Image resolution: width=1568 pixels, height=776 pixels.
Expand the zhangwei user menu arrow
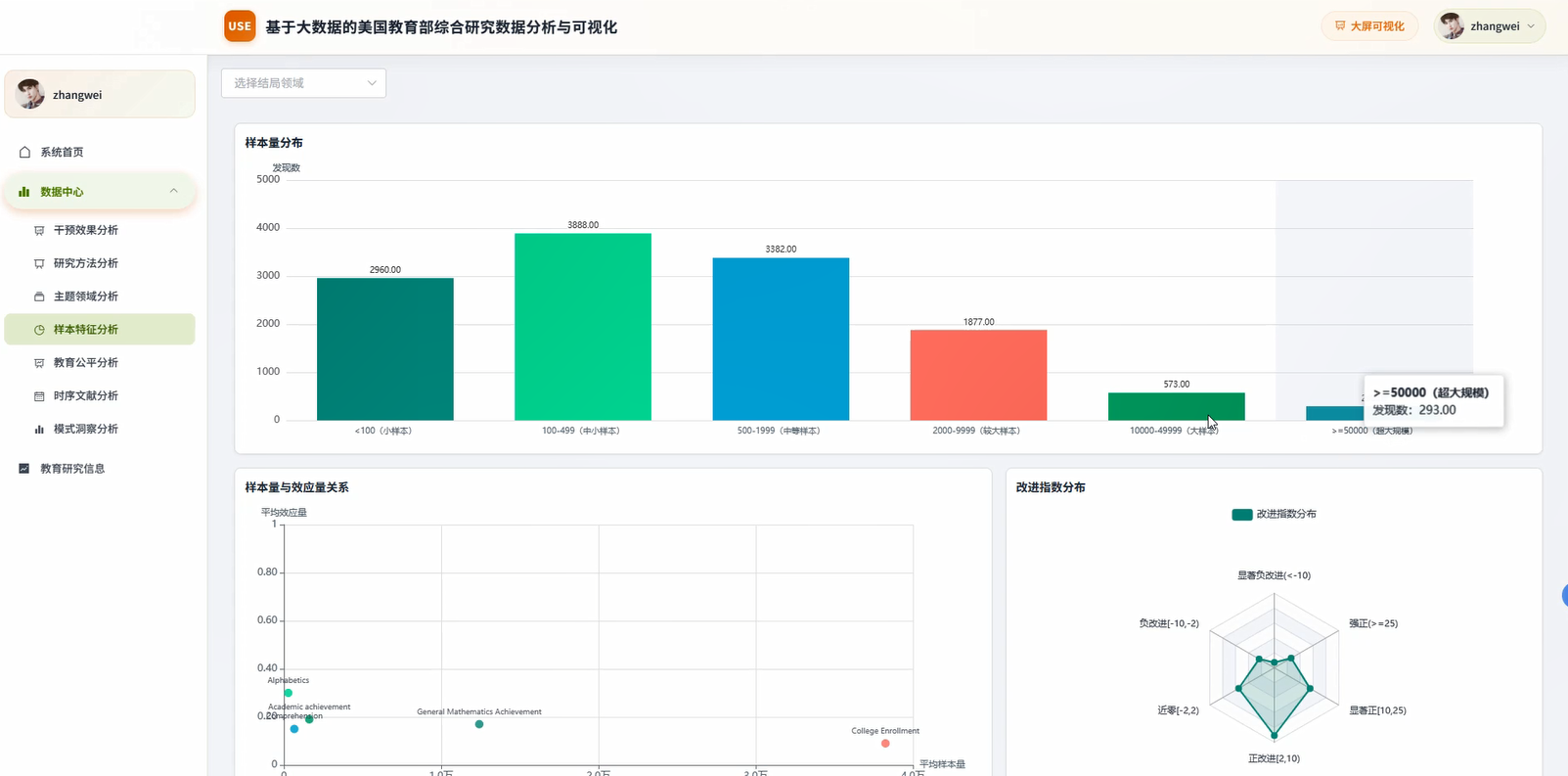click(1531, 26)
